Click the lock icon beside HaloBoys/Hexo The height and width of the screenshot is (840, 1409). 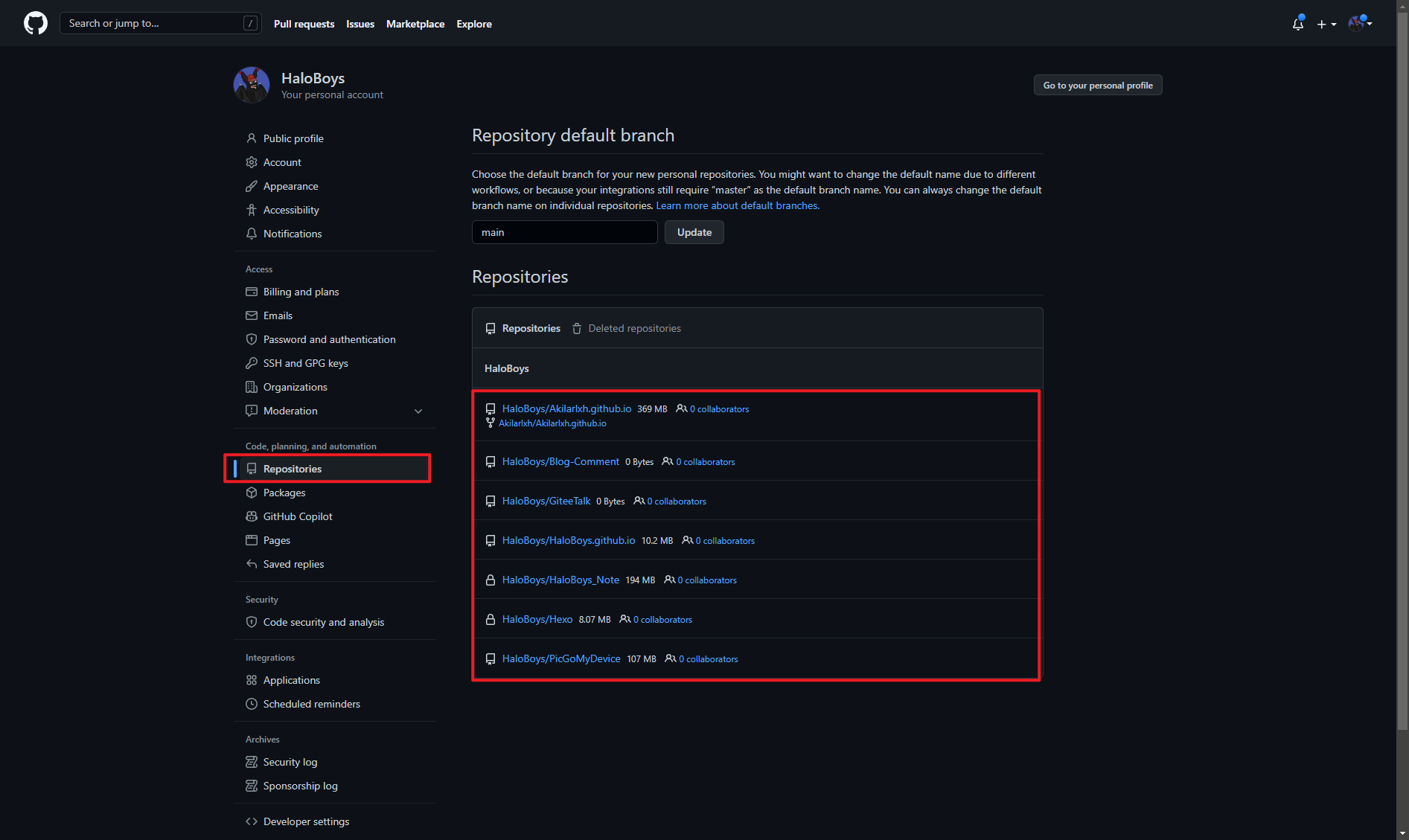491,620
